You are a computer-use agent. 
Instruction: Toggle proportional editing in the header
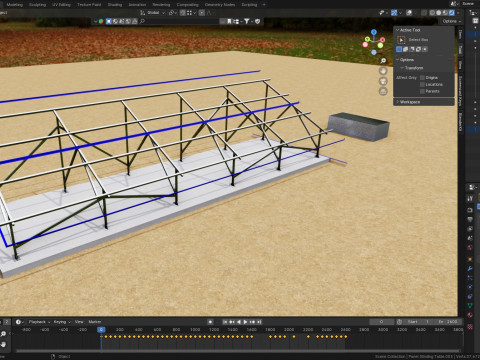[202, 13]
